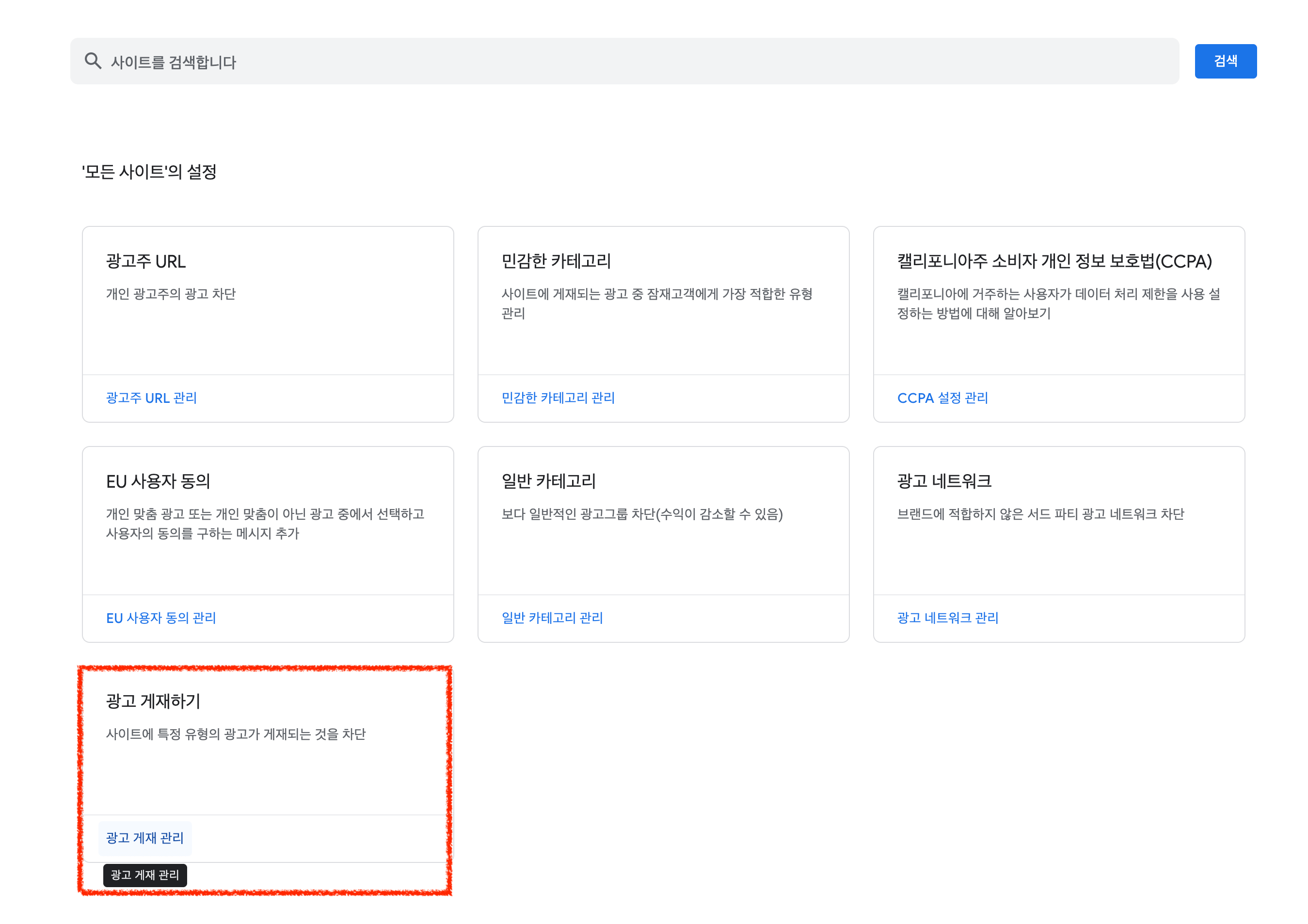Open 일반 카테고리 관리 link
Screen dimensions: 1308x924
[x=551, y=618]
